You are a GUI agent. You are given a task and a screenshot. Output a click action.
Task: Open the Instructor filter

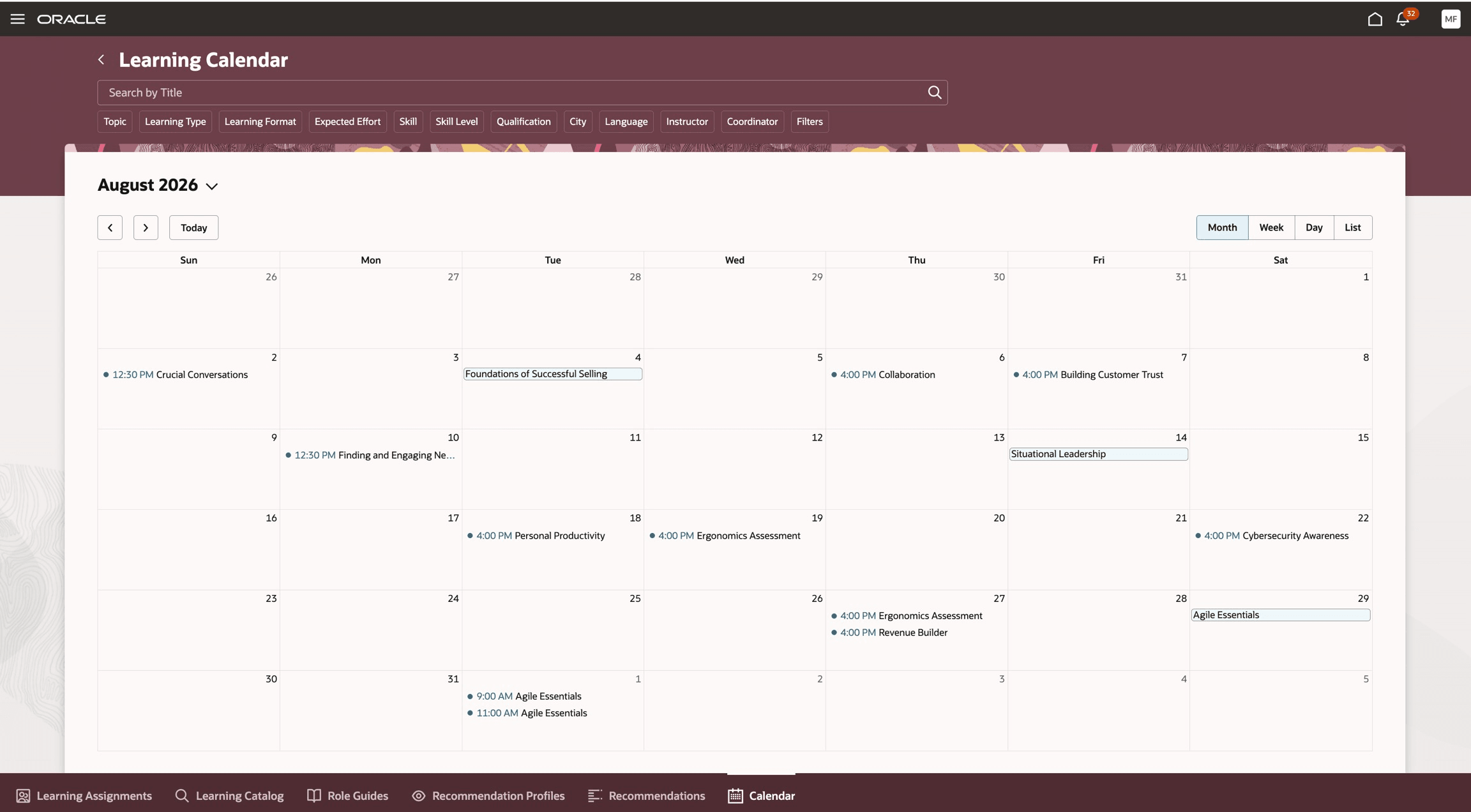pyautogui.click(x=687, y=121)
